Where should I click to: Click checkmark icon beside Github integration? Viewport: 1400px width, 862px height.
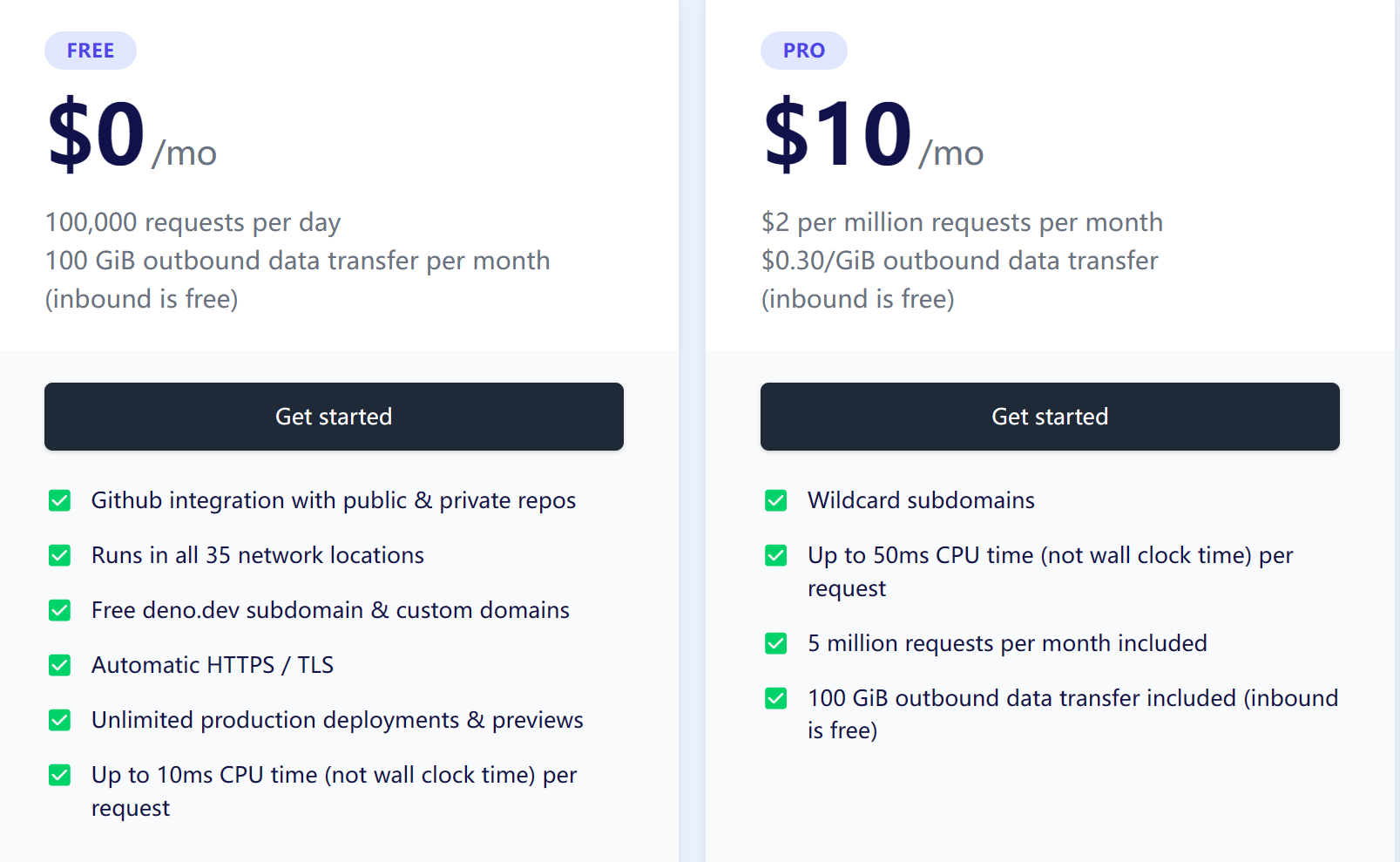59,500
